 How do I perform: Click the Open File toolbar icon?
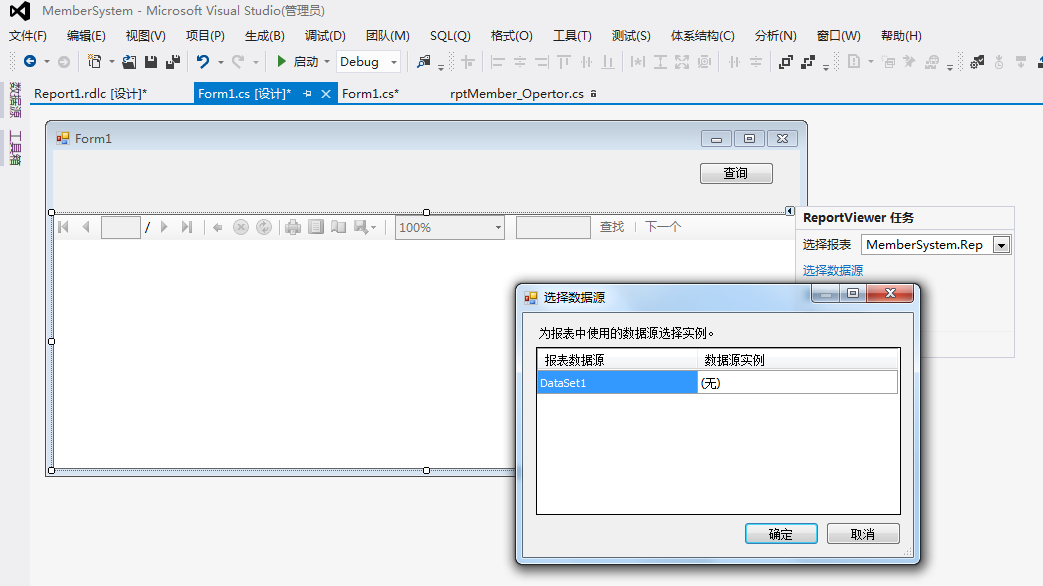[x=129, y=62]
